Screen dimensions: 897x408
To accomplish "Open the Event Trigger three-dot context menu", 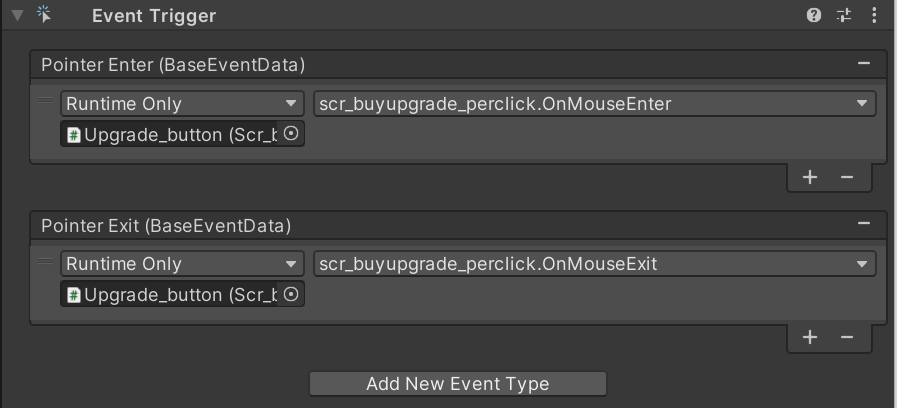I will pos(875,15).
